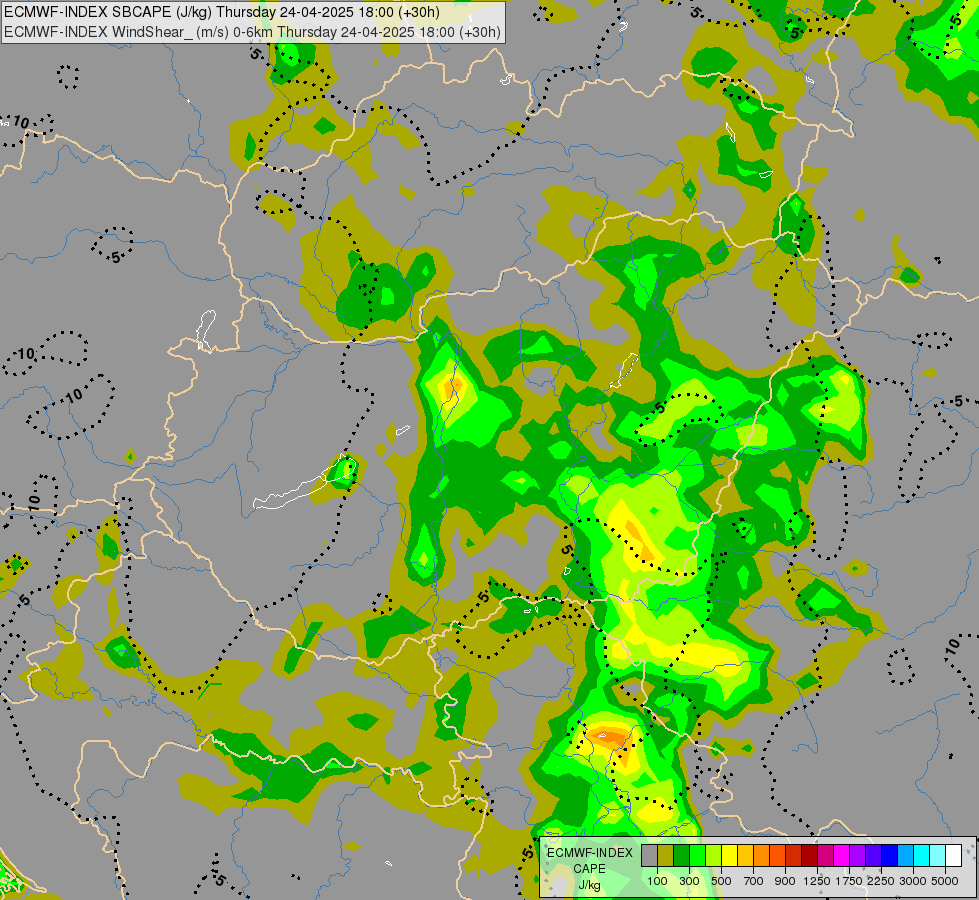Click the legend label 900
979x900 pixels.
click(x=785, y=881)
